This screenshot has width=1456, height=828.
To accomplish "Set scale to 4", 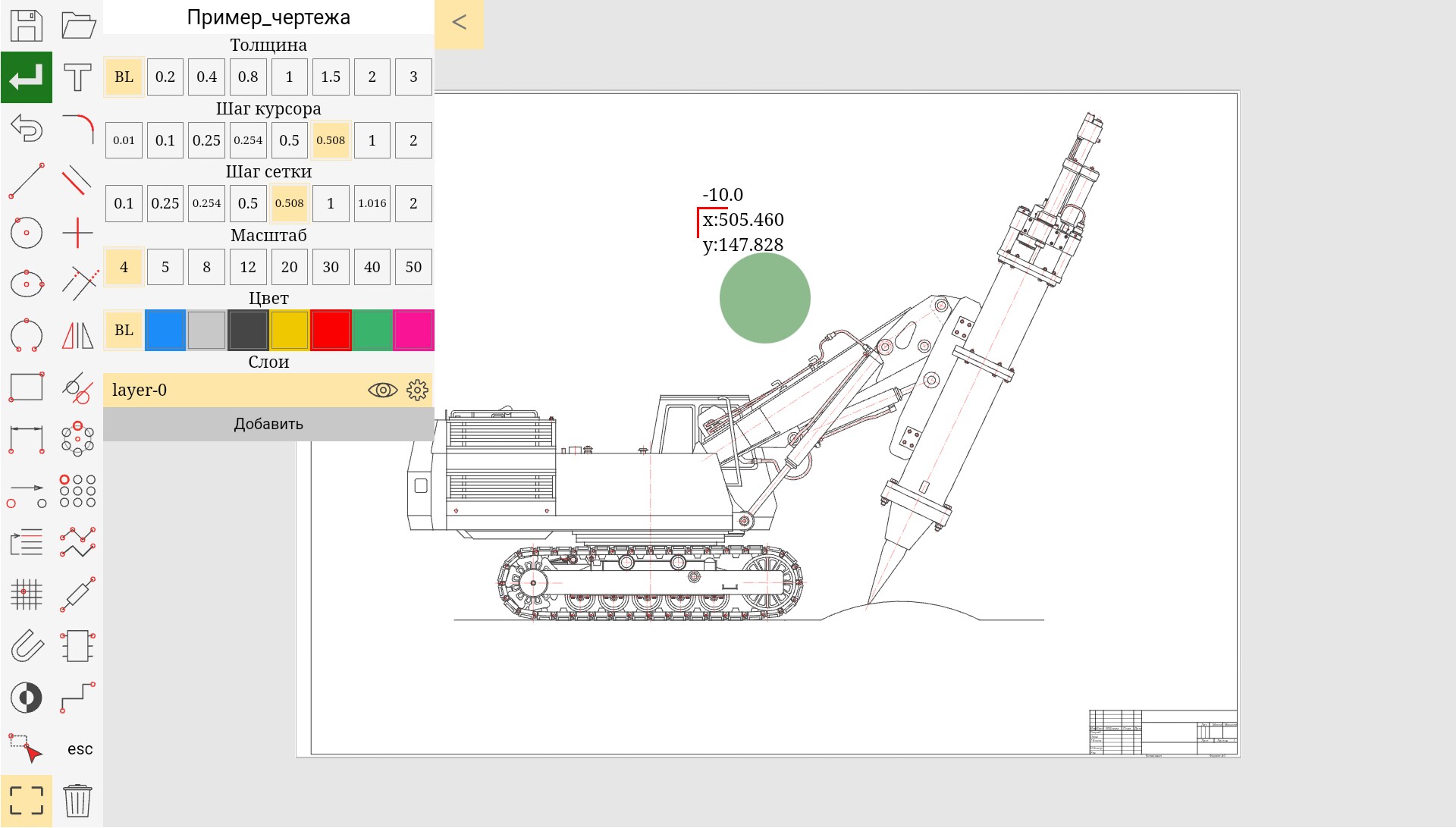I will click(124, 267).
